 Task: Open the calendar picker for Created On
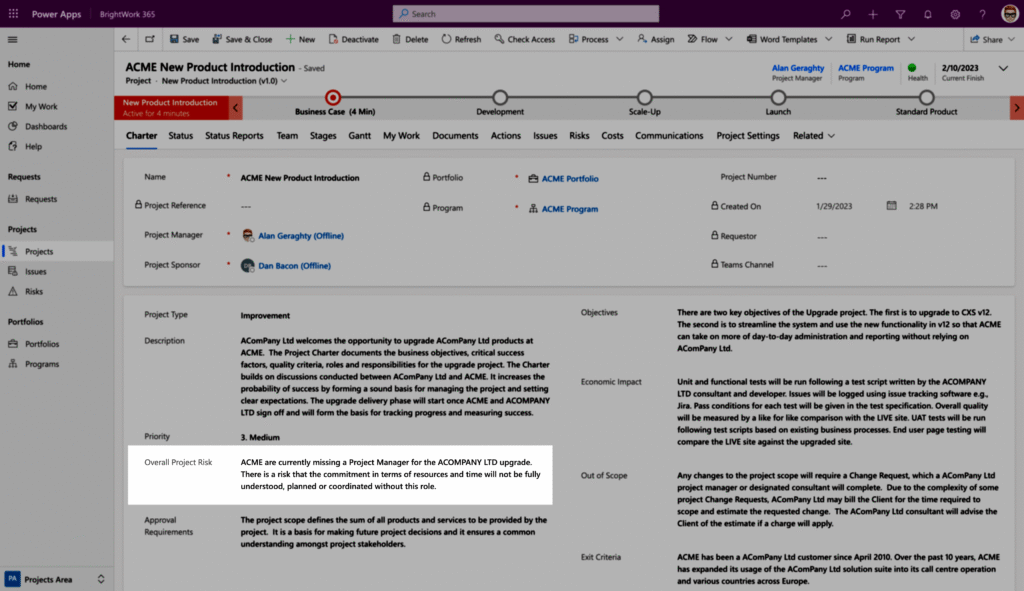click(891, 206)
